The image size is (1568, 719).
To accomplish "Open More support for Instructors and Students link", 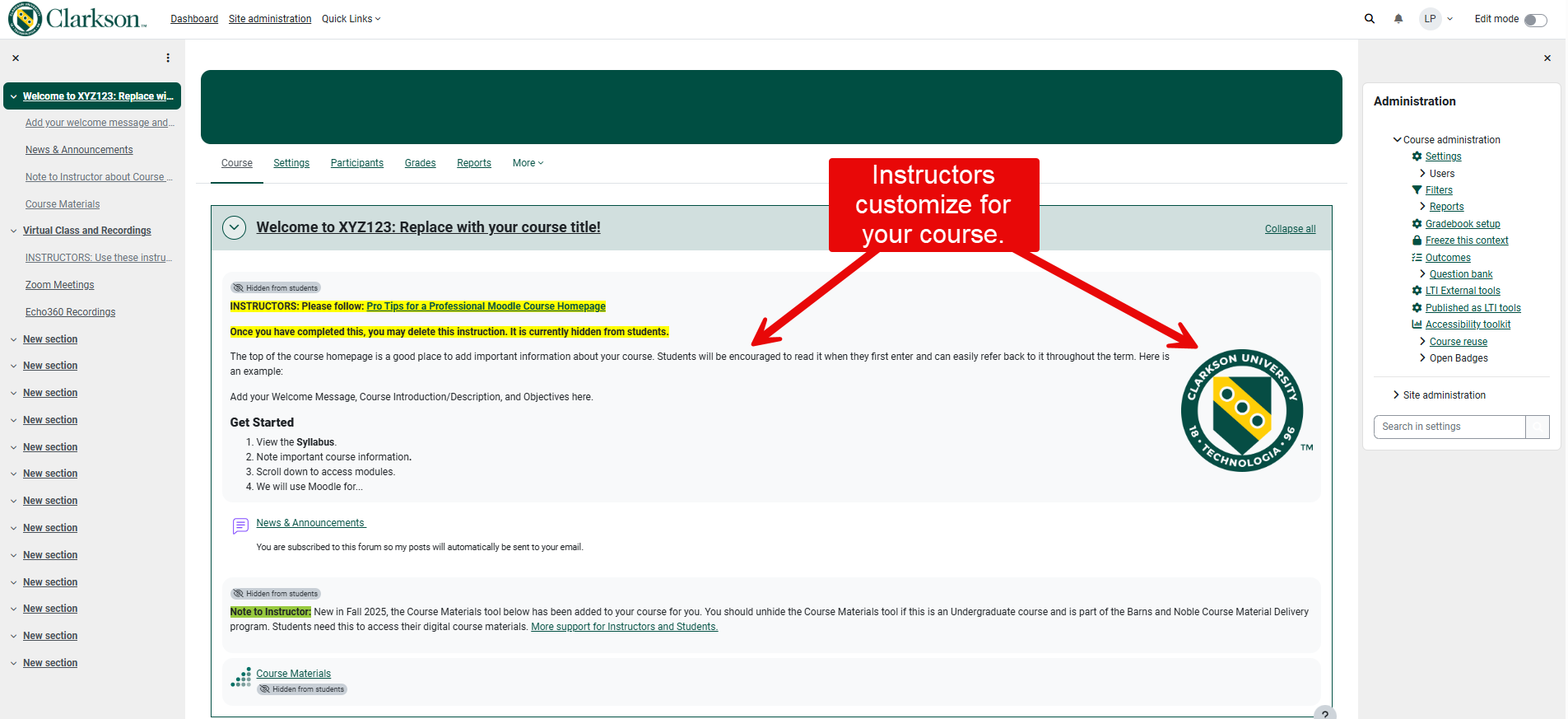I will (x=625, y=627).
